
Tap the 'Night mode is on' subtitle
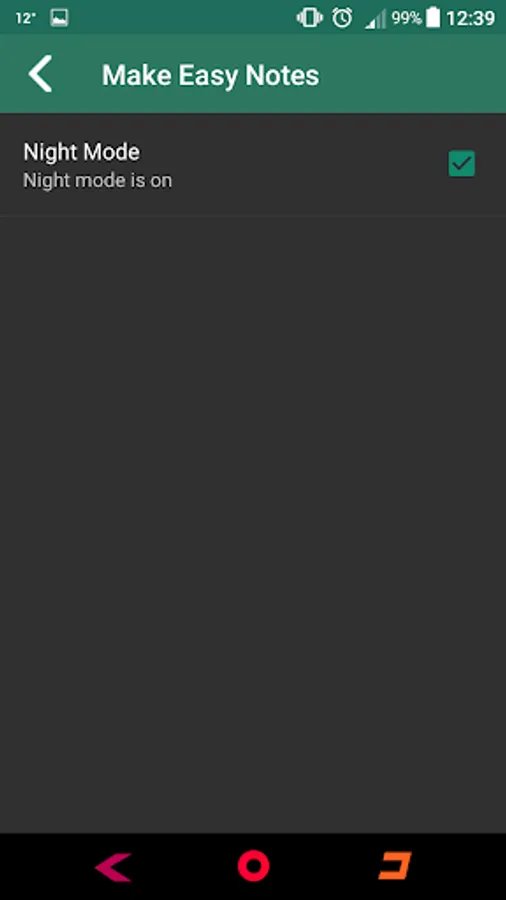[98, 181]
